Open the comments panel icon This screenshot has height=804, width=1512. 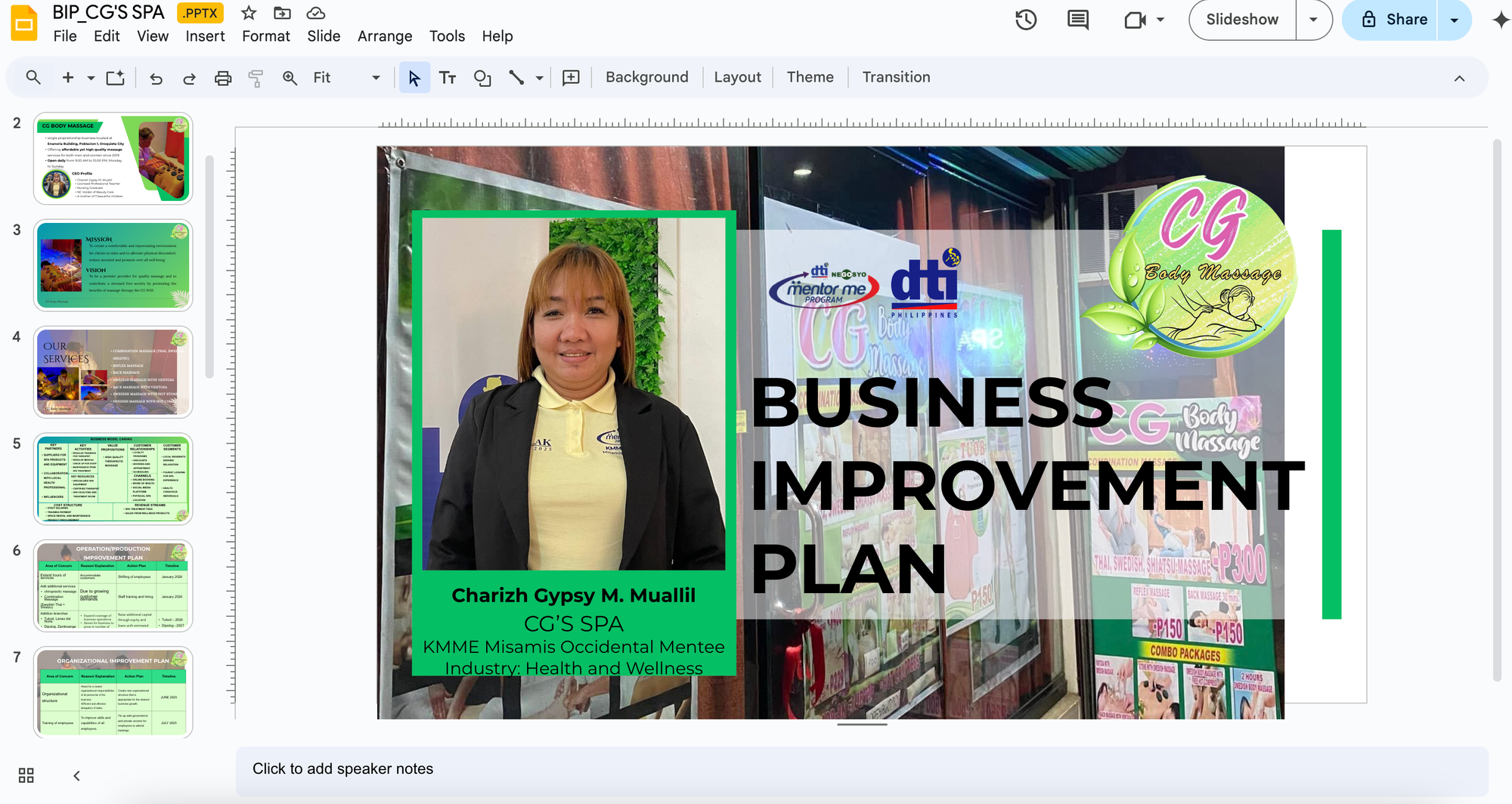tap(1078, 20)
